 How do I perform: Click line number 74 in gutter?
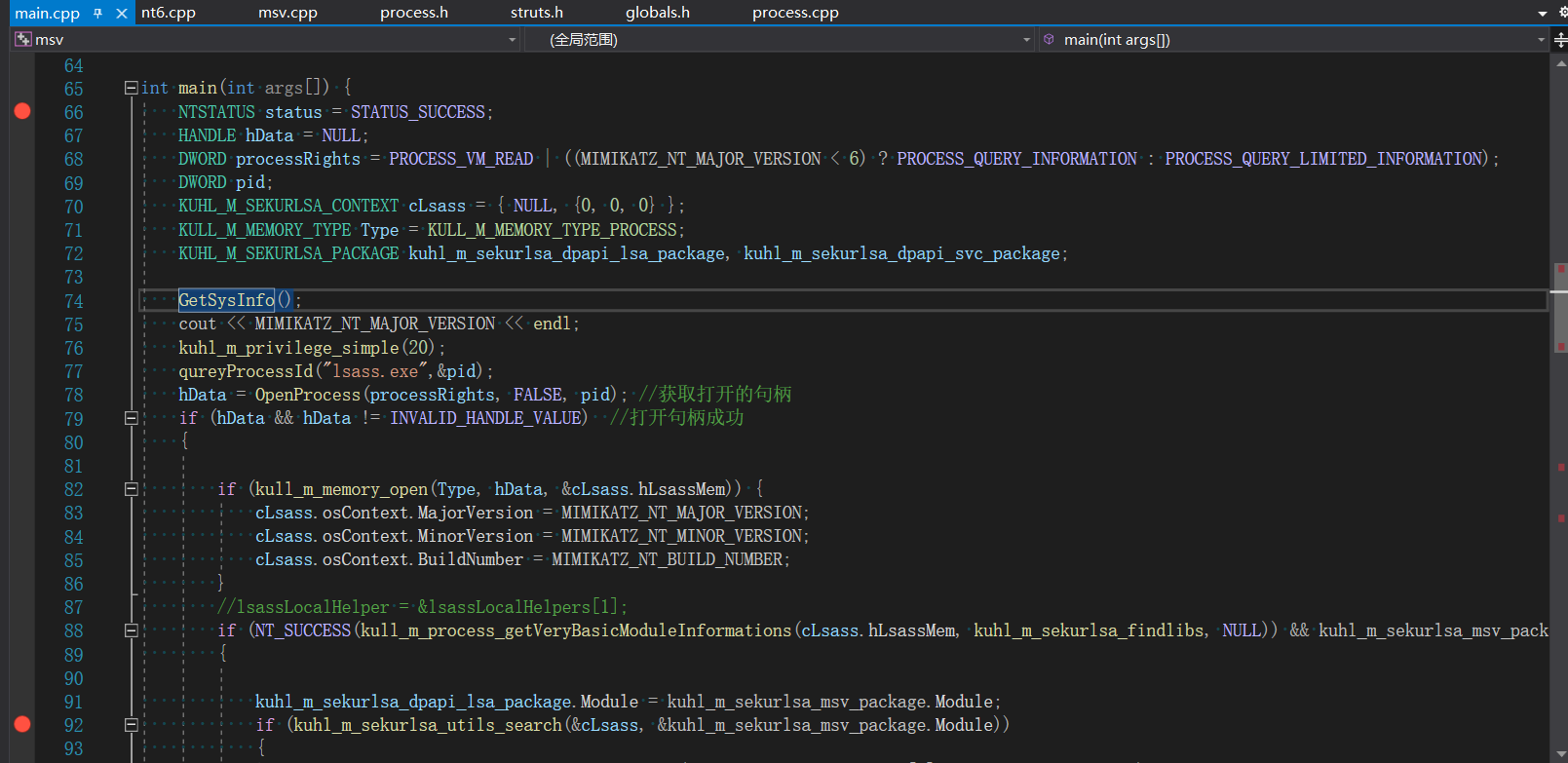[x=73, y=301]
